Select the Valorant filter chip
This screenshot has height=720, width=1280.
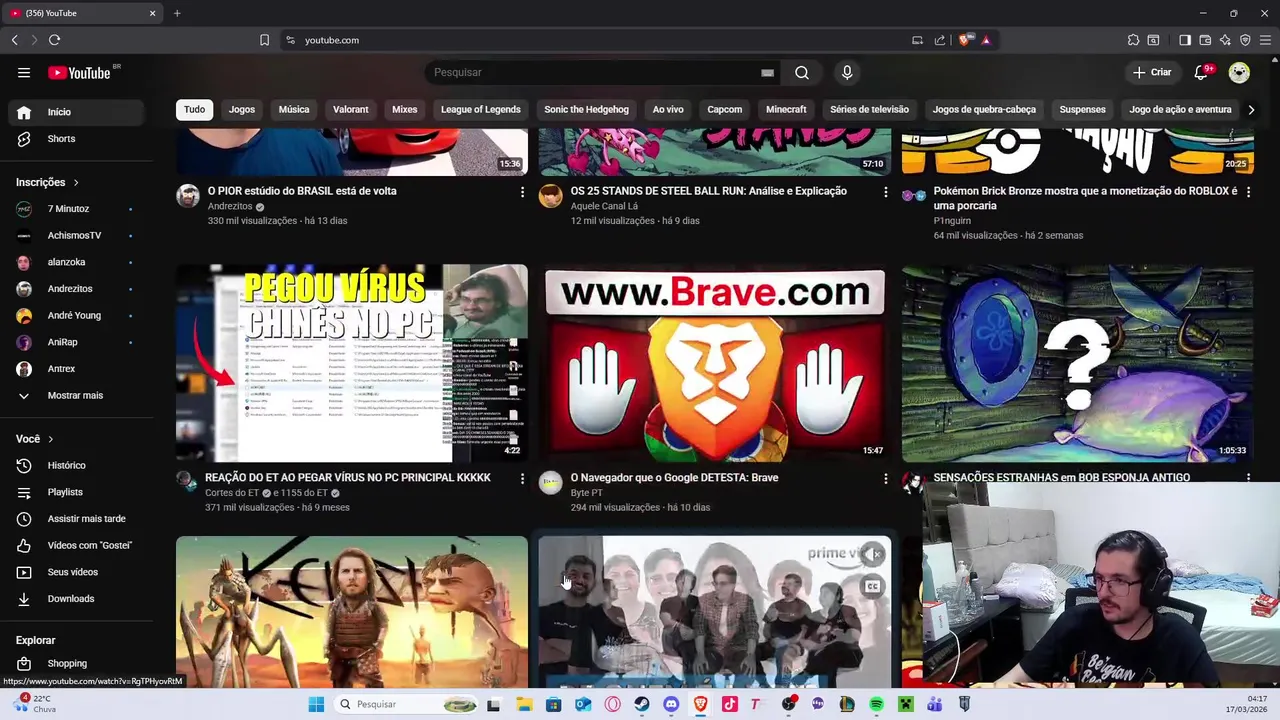(x=351, y=110)
